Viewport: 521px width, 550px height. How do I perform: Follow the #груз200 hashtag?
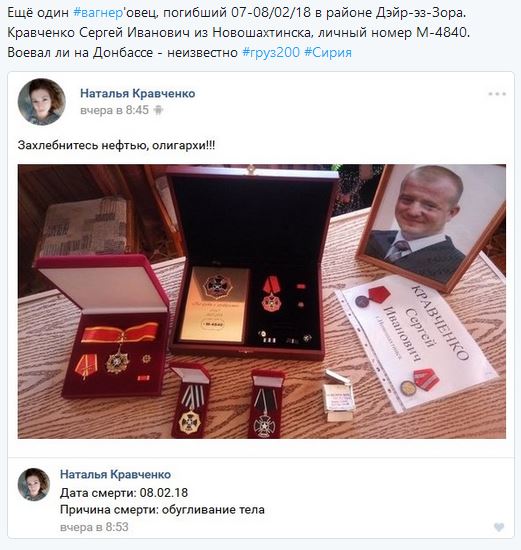coord(271,53)
